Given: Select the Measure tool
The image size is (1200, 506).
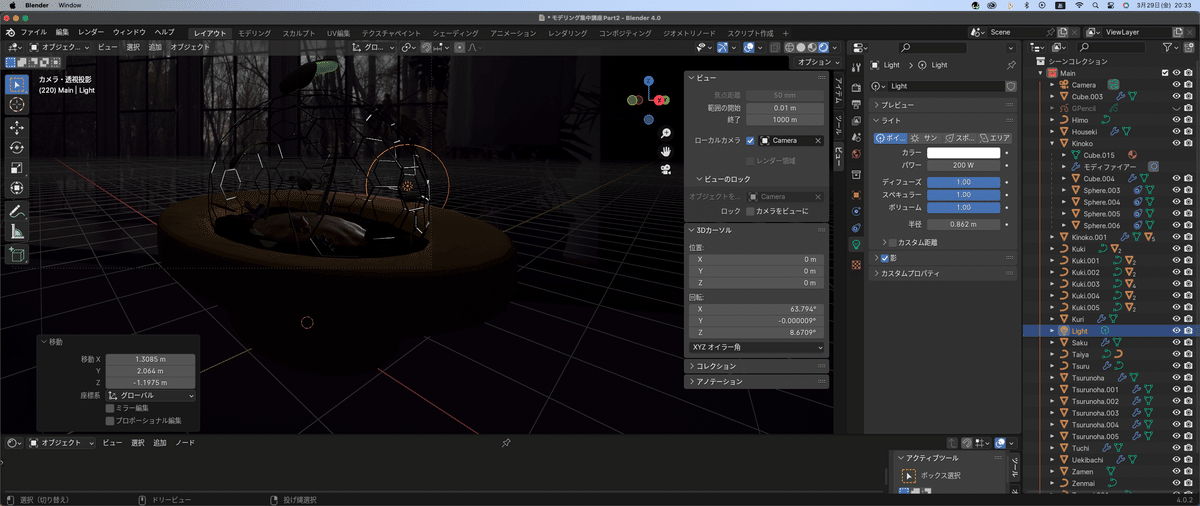Looking at the screenshot, I should [x=17, y=232].
